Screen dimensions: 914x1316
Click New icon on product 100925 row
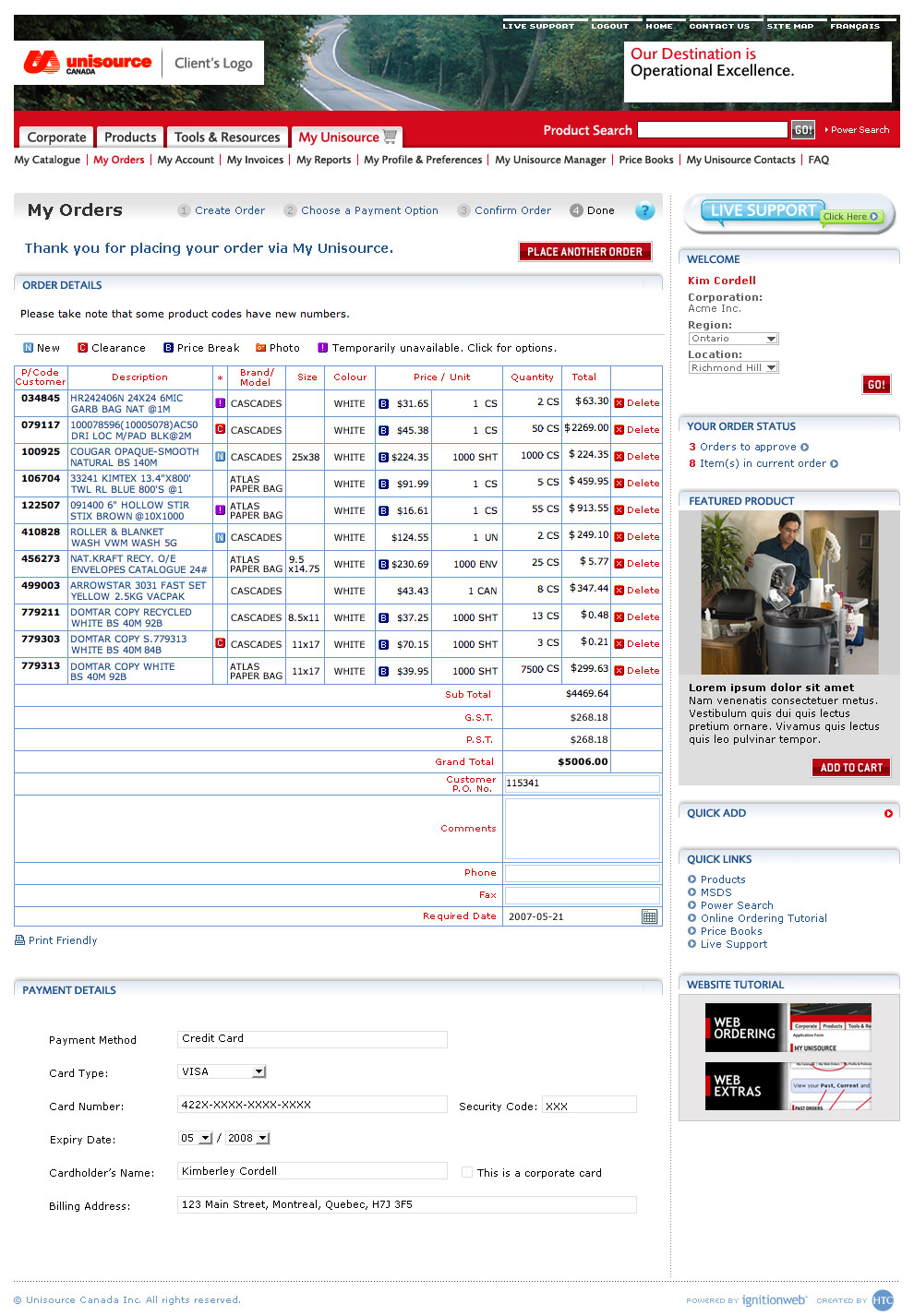220,457
